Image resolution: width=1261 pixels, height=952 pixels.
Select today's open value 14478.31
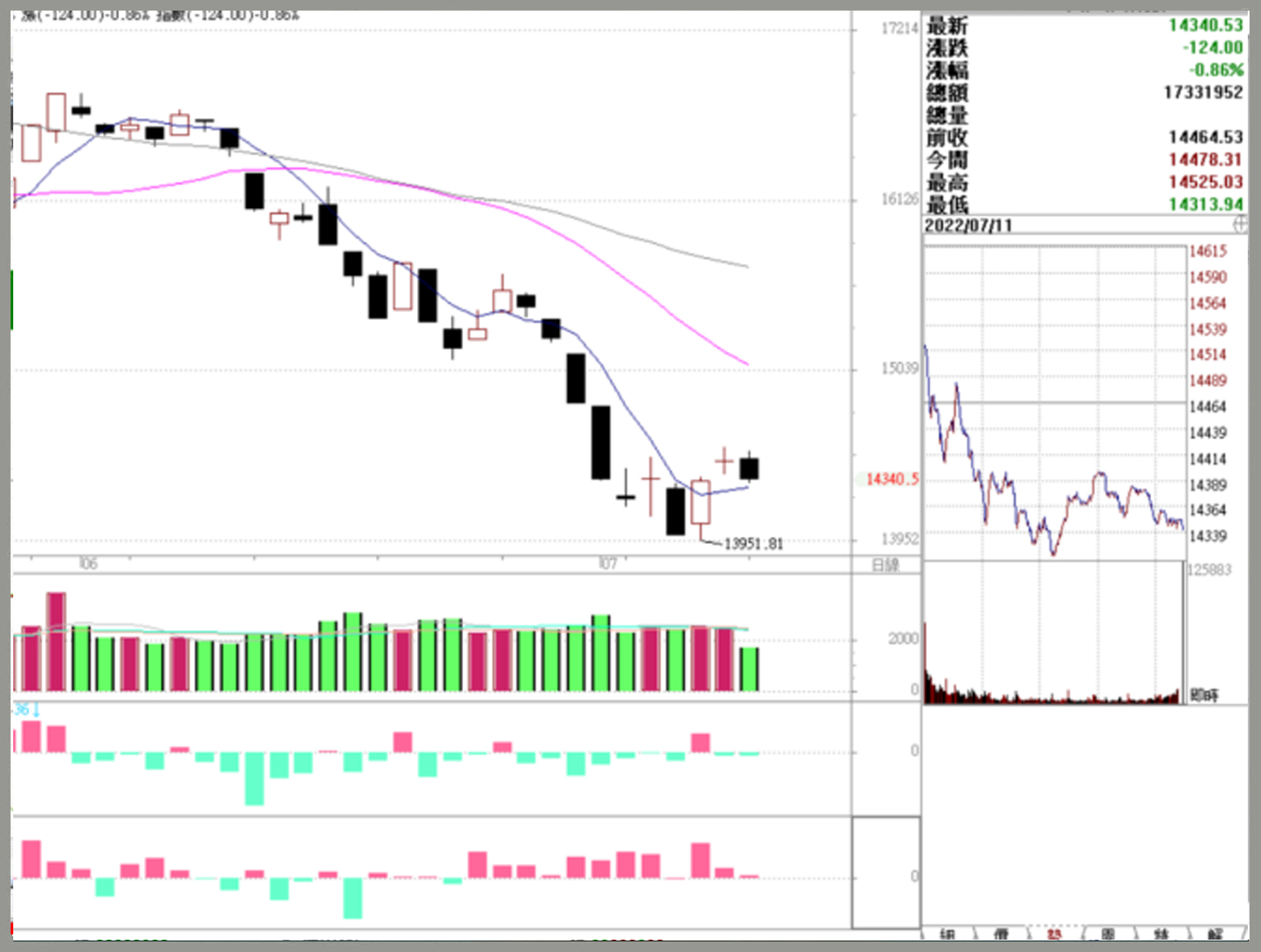click(1205, 160)
